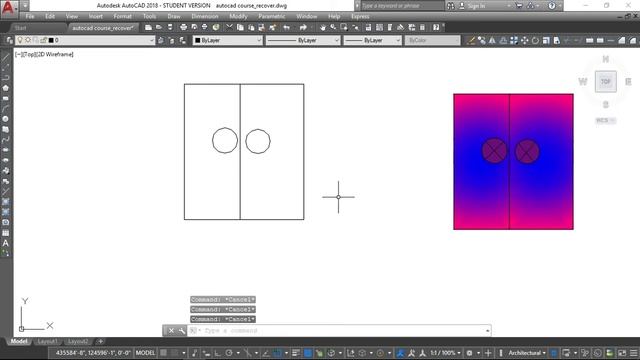Screen dimensions: 640x360
Task: Open the AutoCAD application menu logo
Action: [9, 8]
